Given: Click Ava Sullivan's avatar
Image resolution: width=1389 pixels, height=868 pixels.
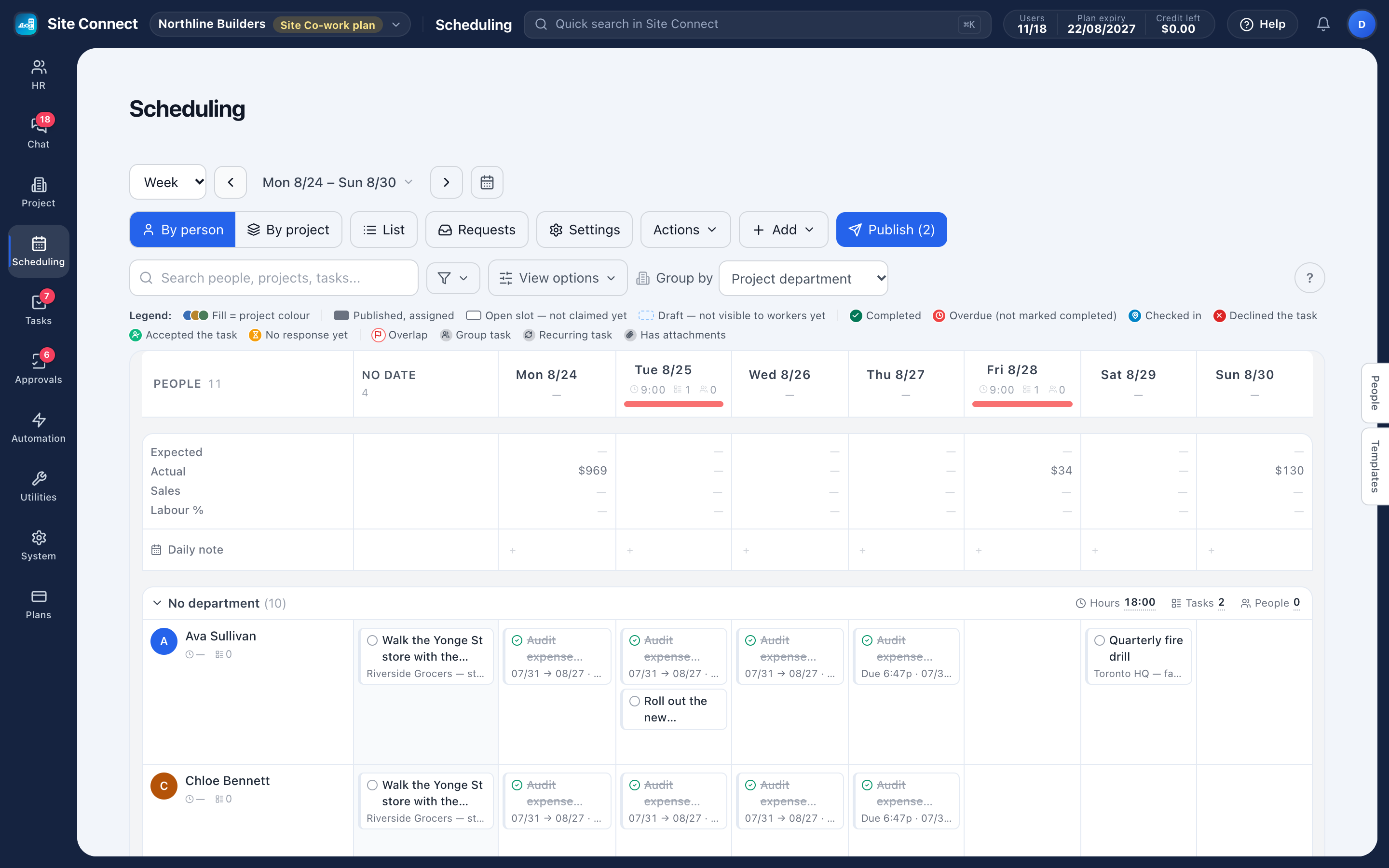Looking at the screenshot, I should click(x=163, y=641).
